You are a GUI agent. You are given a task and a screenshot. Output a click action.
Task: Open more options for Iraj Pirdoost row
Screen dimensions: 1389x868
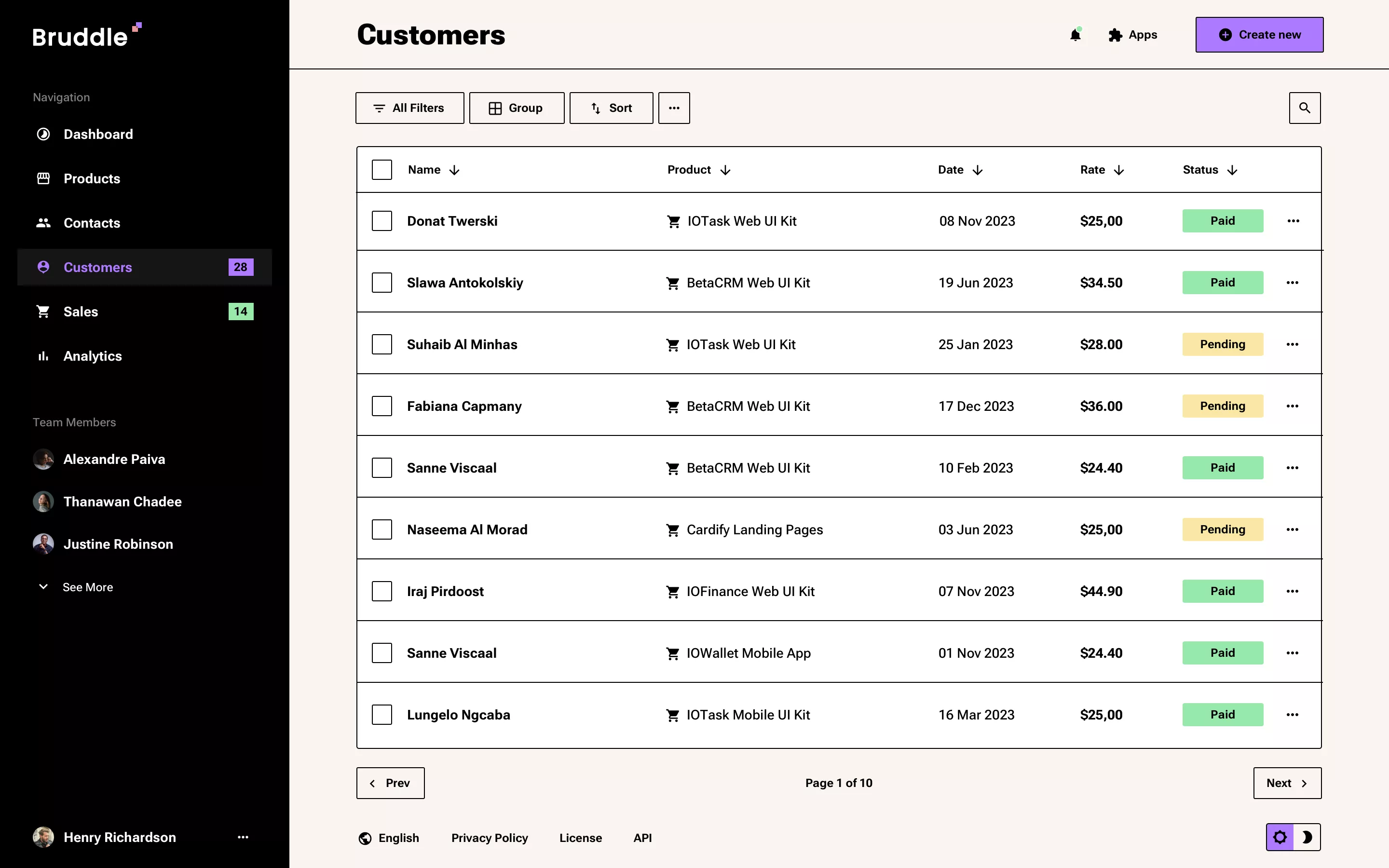(1292, 591)
